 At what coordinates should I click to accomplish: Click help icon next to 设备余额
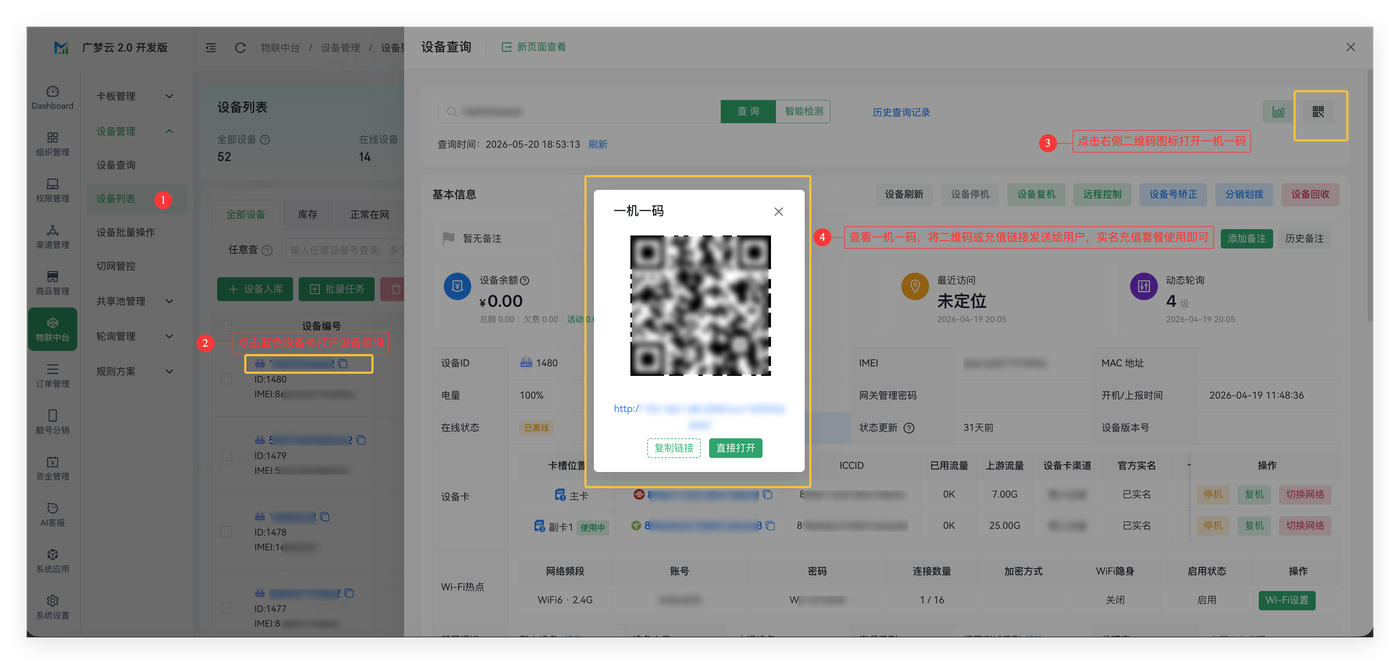click(525, 281)
